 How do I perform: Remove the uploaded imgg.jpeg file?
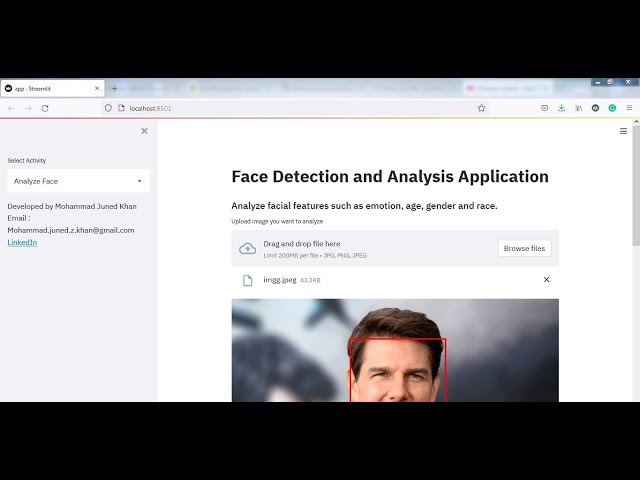546,280
